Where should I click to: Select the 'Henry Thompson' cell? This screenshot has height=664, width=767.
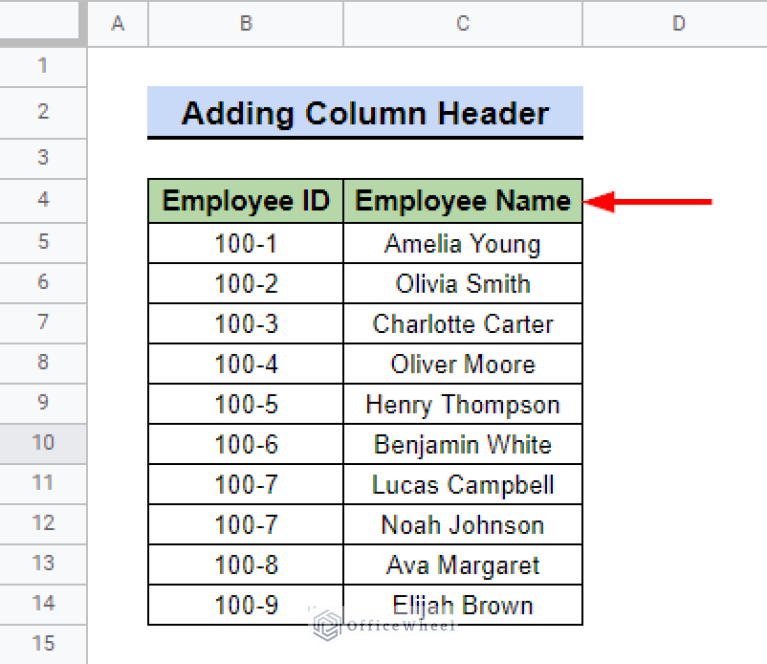pyautogui.click(x=463, y=404)
